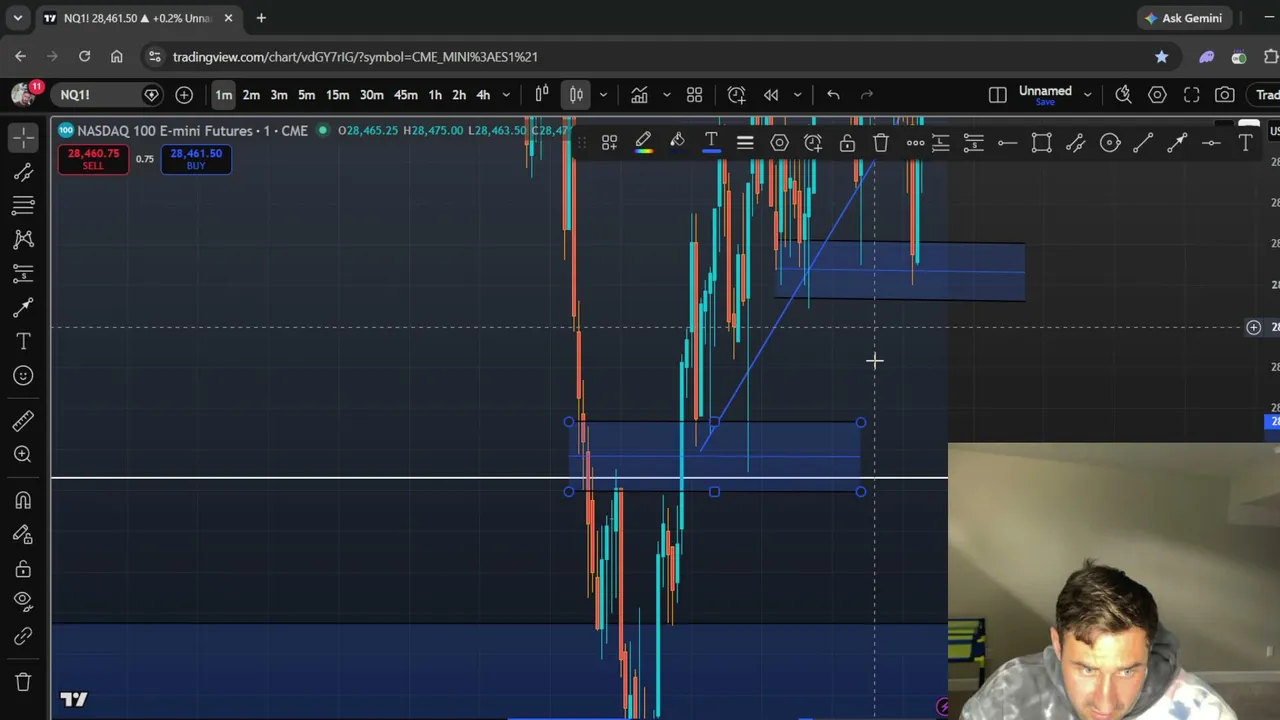The height and width of the screenshot is (720, 1280).
Task: Open the Indicators menu
Action: 639,95
